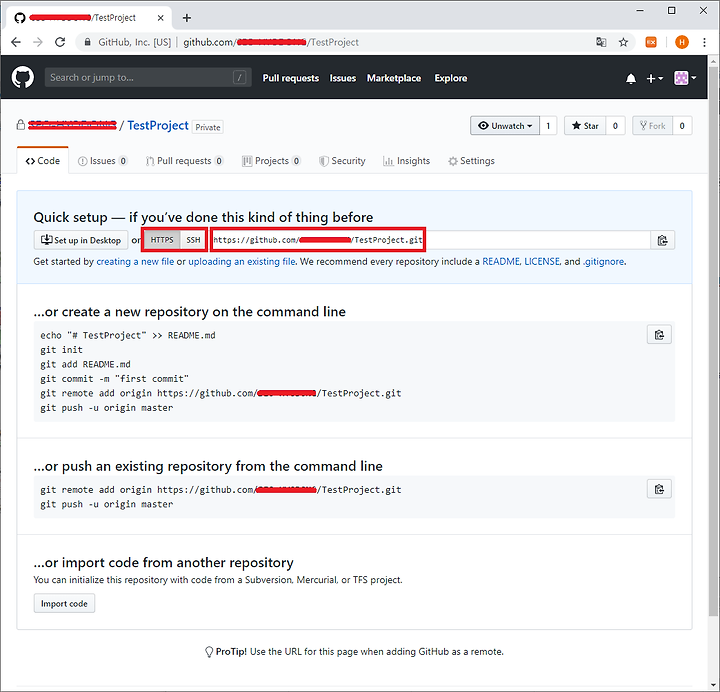This screenshot has width=720, height=692.
Task: Select the SSH protocol toggle
Action: pyautogui.click(x=193, y=240)
